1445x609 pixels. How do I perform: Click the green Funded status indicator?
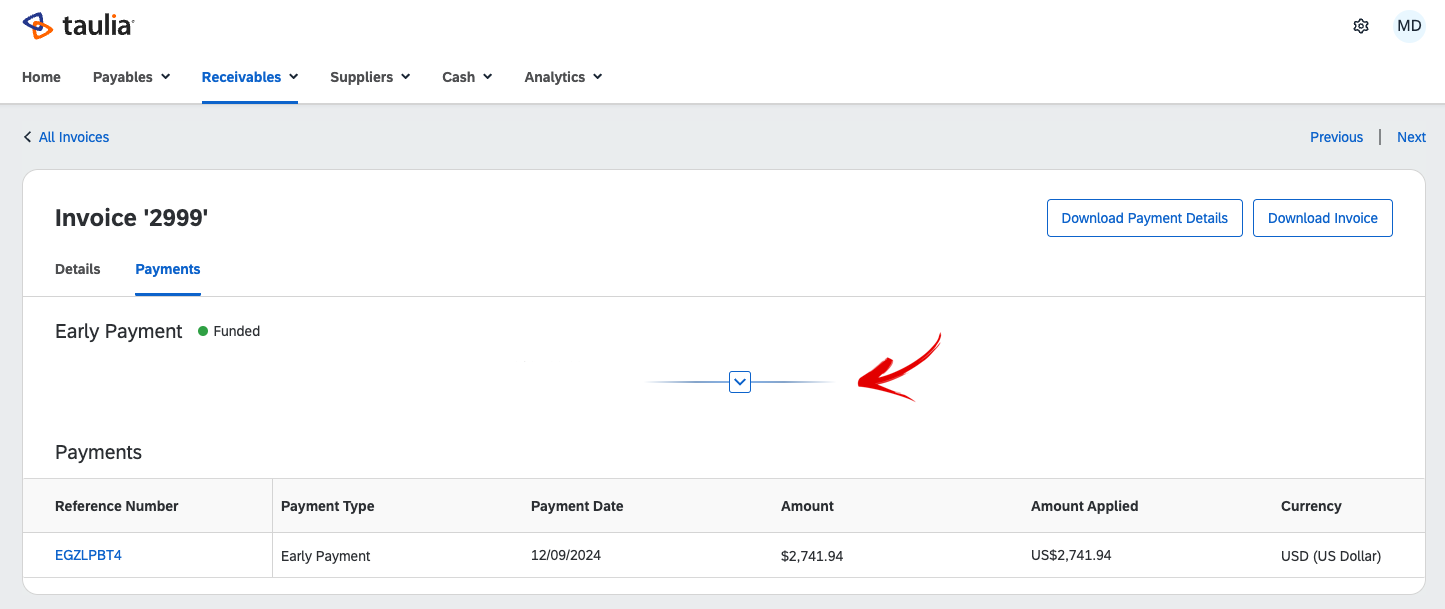tap(204, 331)
